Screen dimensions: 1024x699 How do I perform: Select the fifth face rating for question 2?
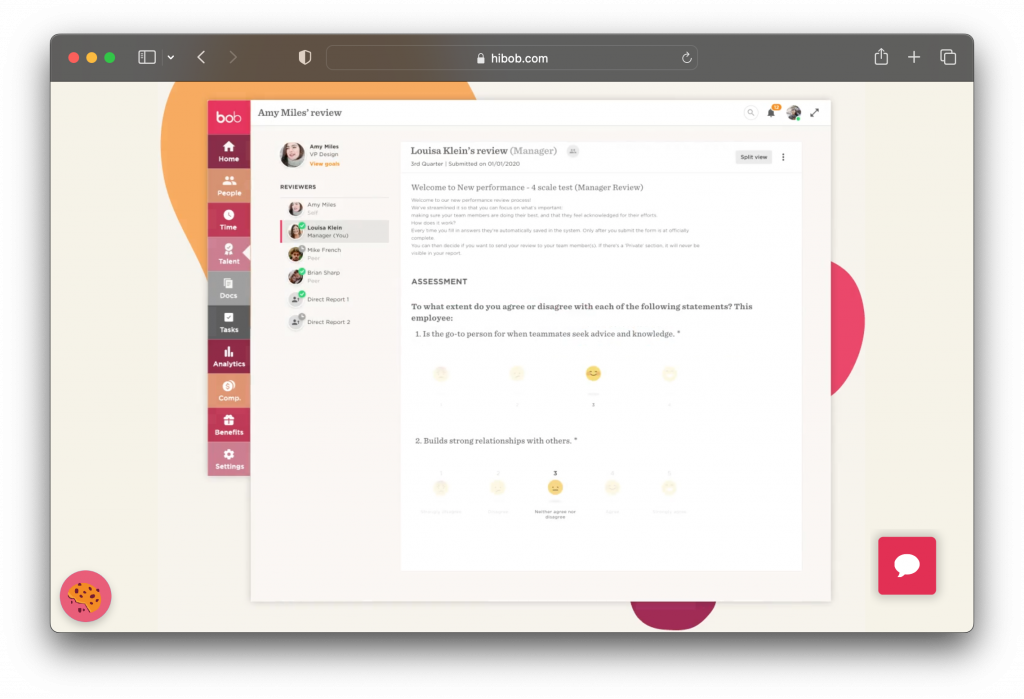coord(669,487)
